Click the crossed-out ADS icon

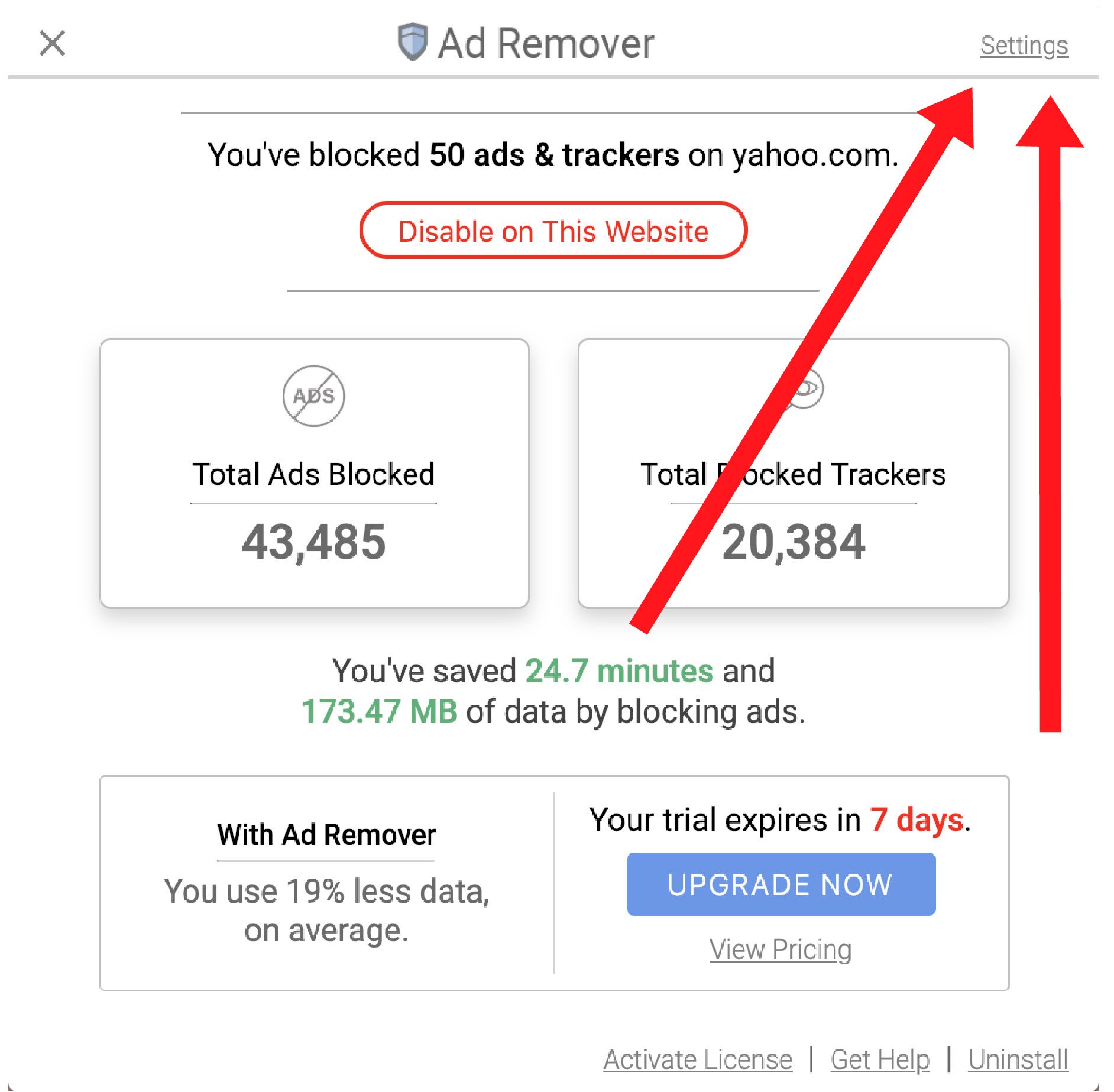click(x=314, y=396)
